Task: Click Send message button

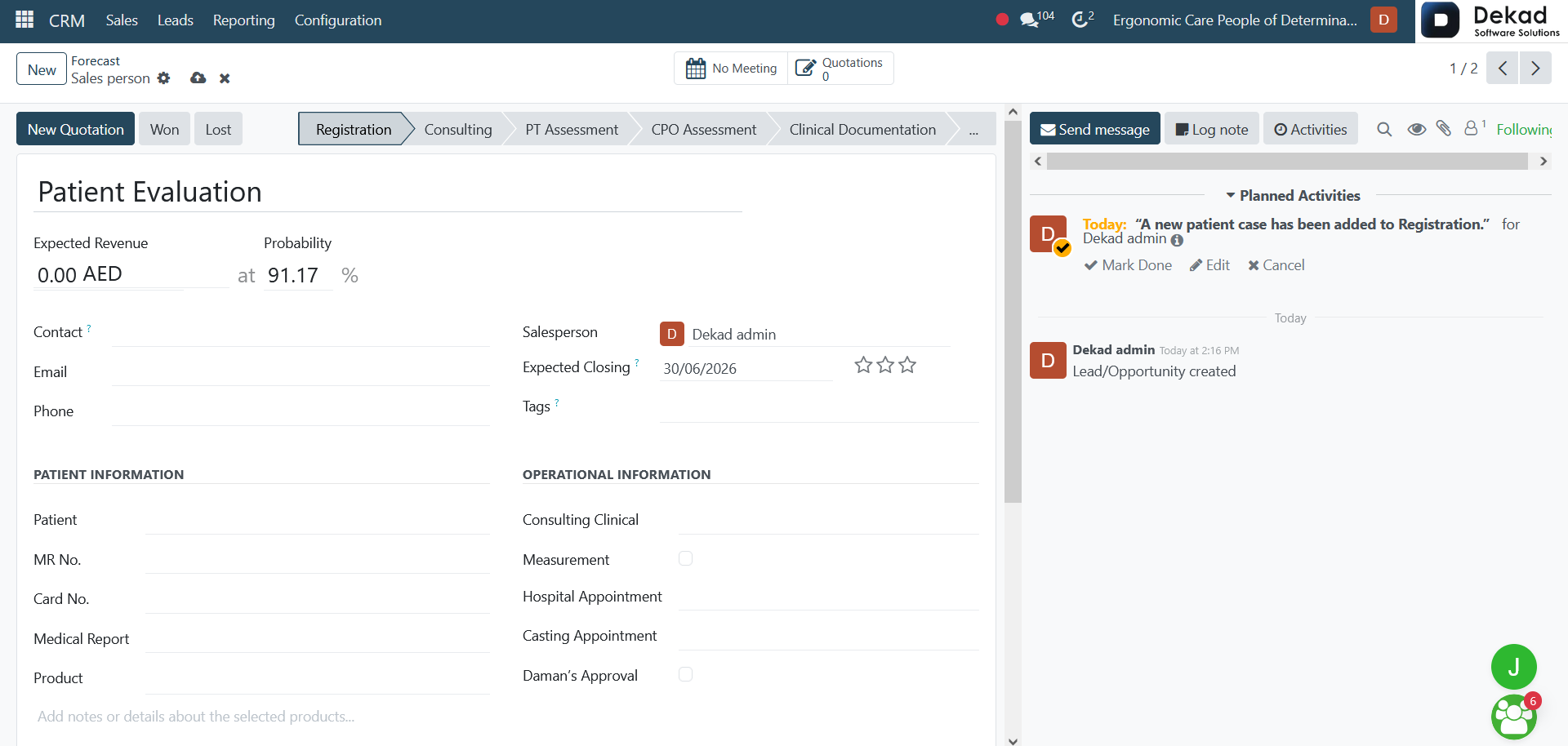Action: tap(1095, 129)
